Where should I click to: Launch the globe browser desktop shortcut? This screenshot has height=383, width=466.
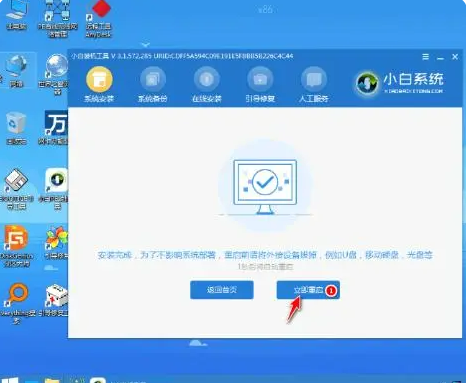pos(56,74)
